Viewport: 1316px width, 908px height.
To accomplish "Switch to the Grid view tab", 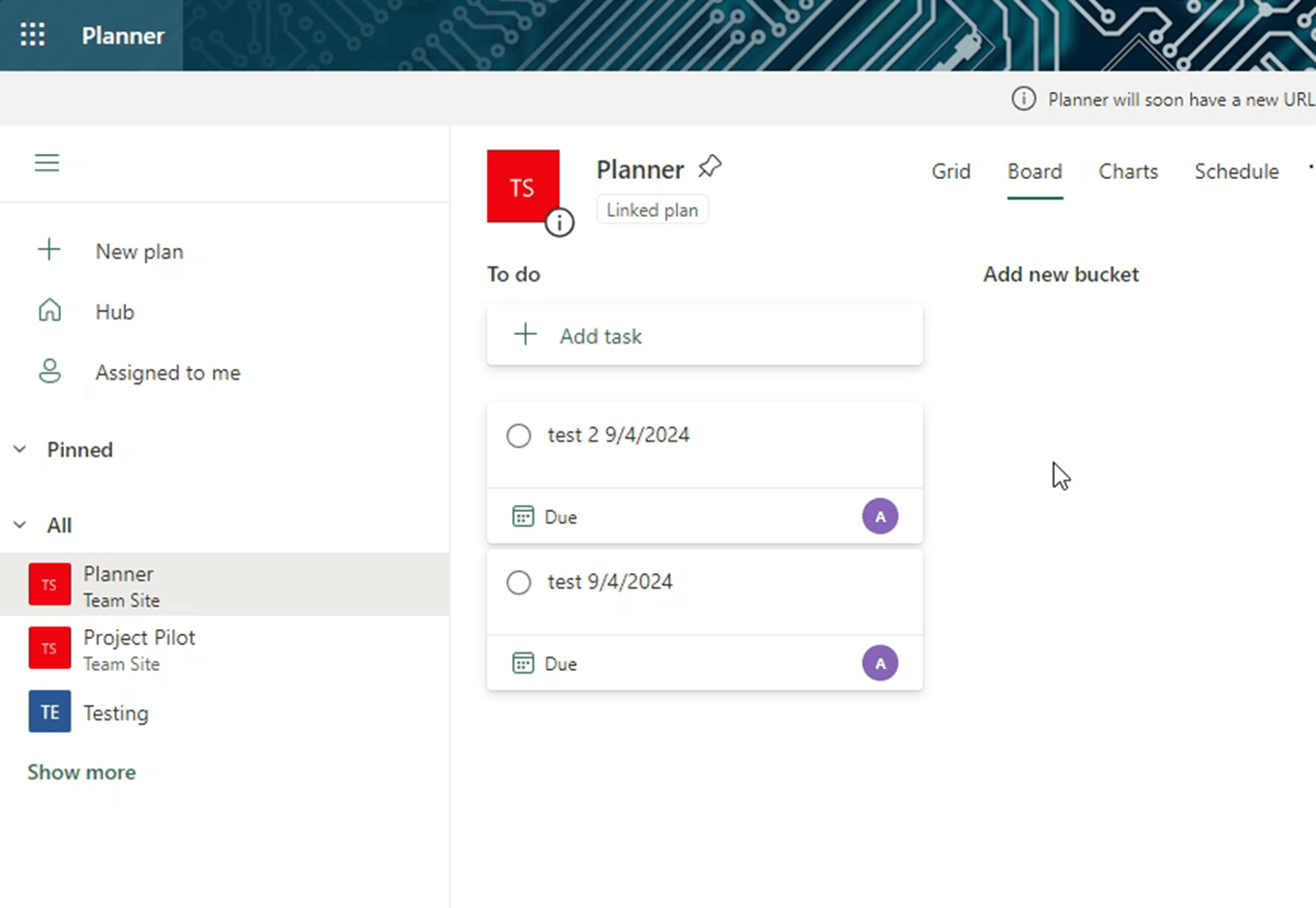I will tap(951, 171).
